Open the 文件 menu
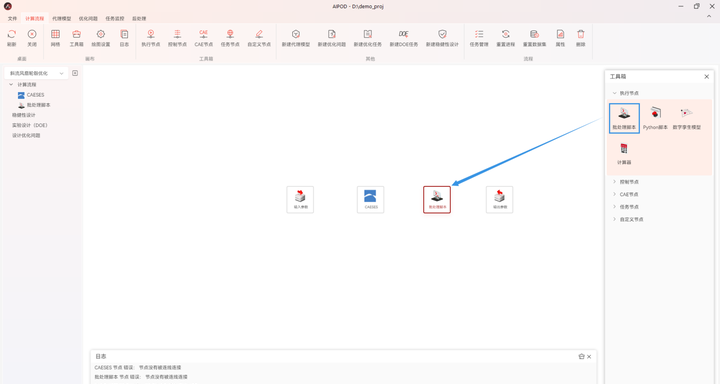The image size is (720, 384). coord(12,18)
